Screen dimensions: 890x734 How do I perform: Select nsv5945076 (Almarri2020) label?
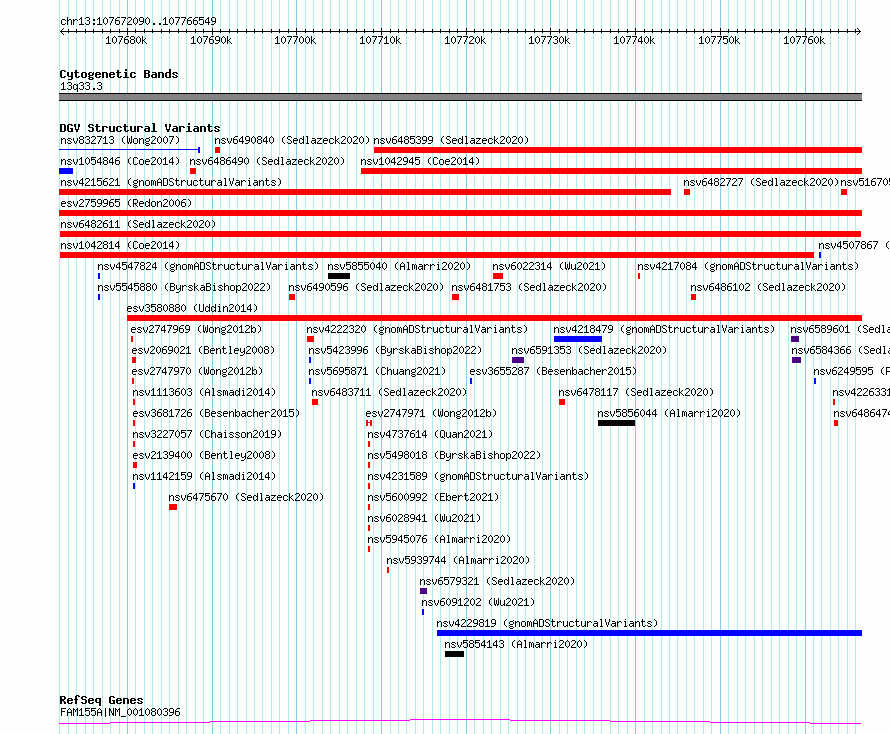tap(439, 539)
